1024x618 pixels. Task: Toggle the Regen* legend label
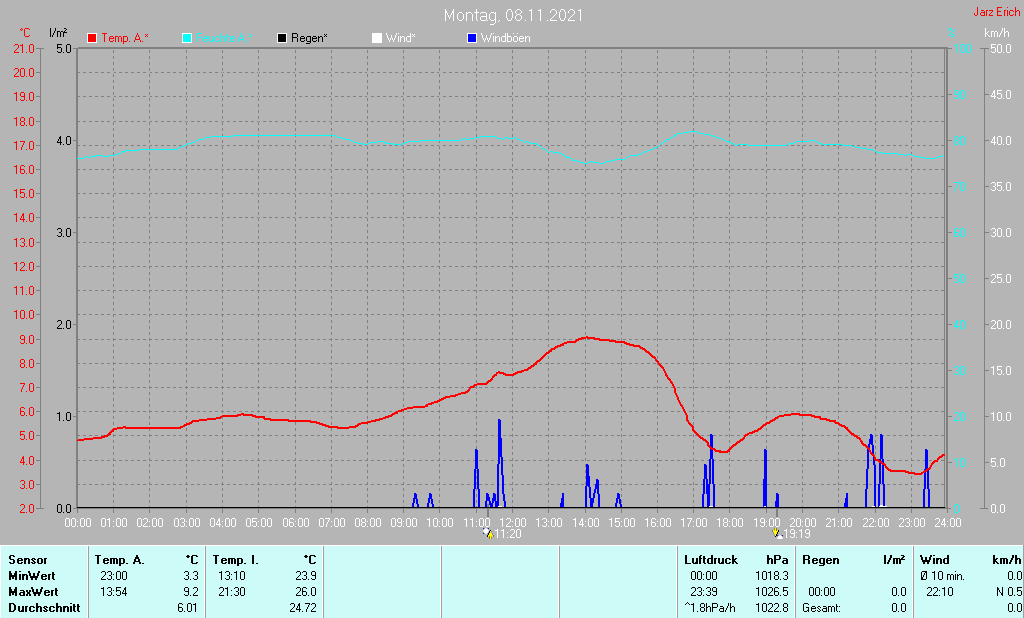click(312, 38)
